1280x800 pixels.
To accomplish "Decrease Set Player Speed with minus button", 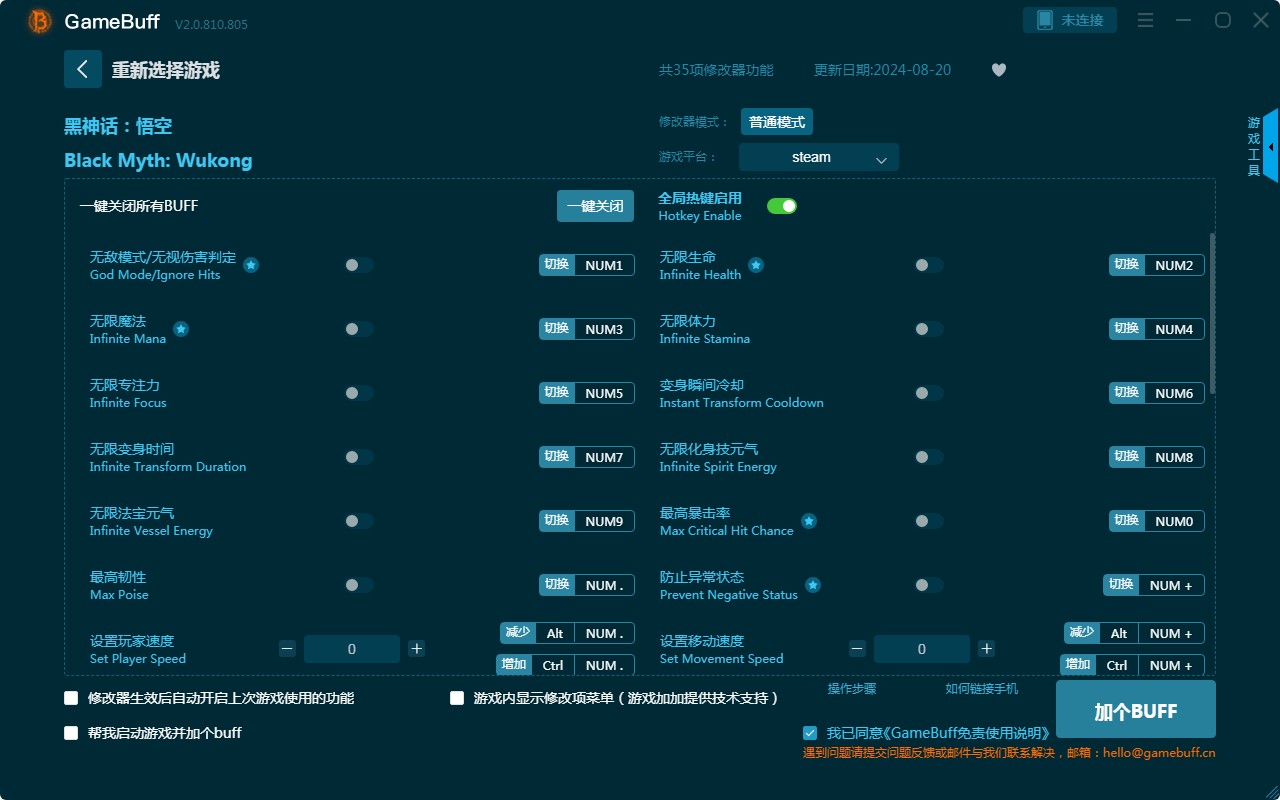I will [287, 649].
